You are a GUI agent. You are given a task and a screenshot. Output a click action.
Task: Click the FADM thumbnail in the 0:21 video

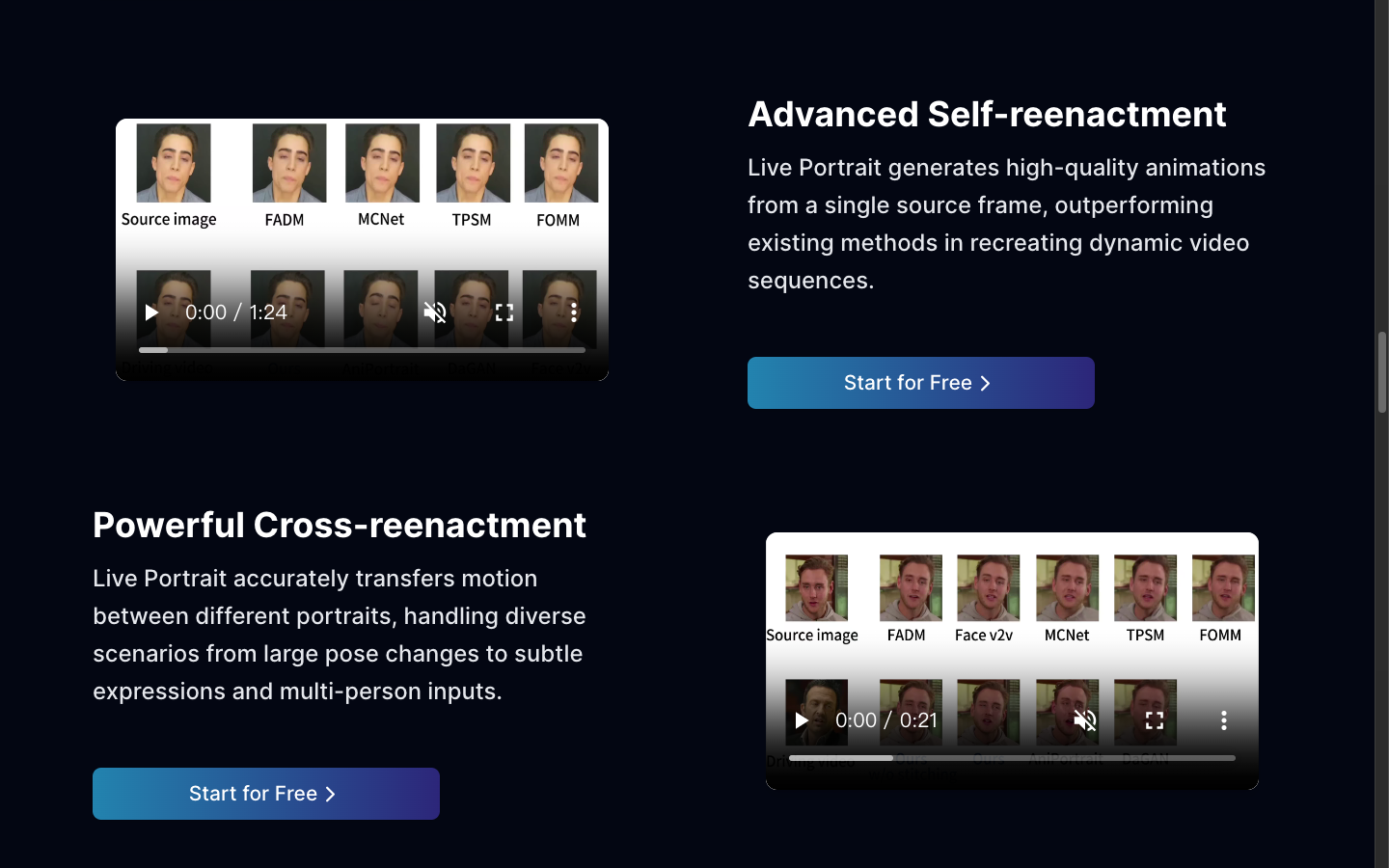click(x=911, y=587)
